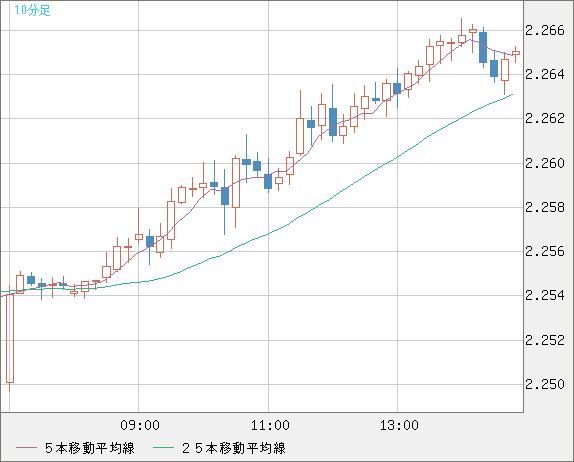Click the 2.258 price axis label

pyautogui.click(x=545, y=208)
